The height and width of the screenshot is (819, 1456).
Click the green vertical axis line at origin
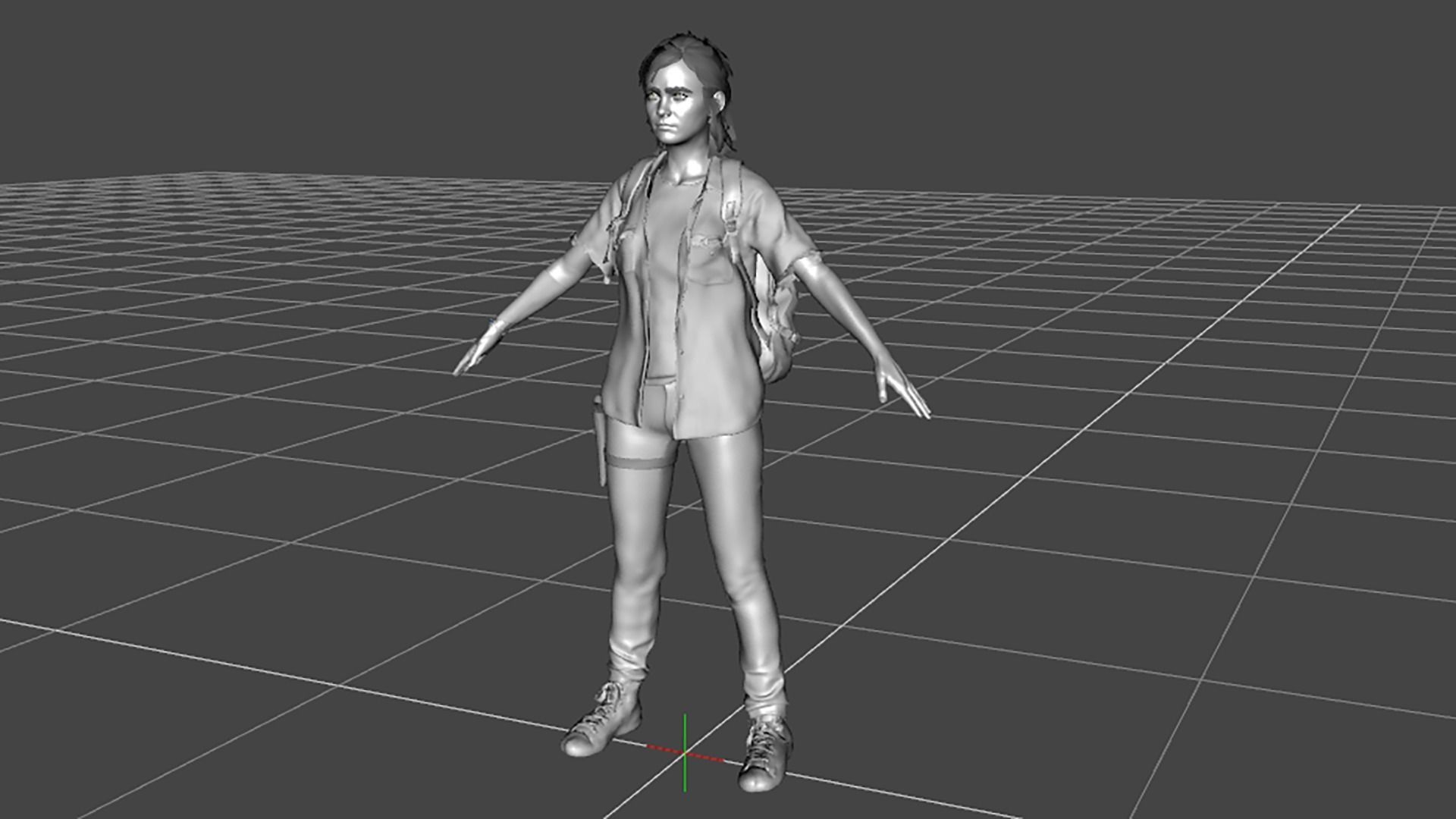pyautogui.click(x=685, y=732)
